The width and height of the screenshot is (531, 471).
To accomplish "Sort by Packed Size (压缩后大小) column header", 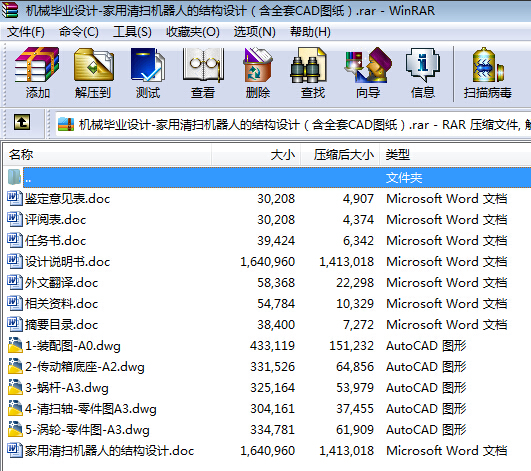I will [340, 154].
